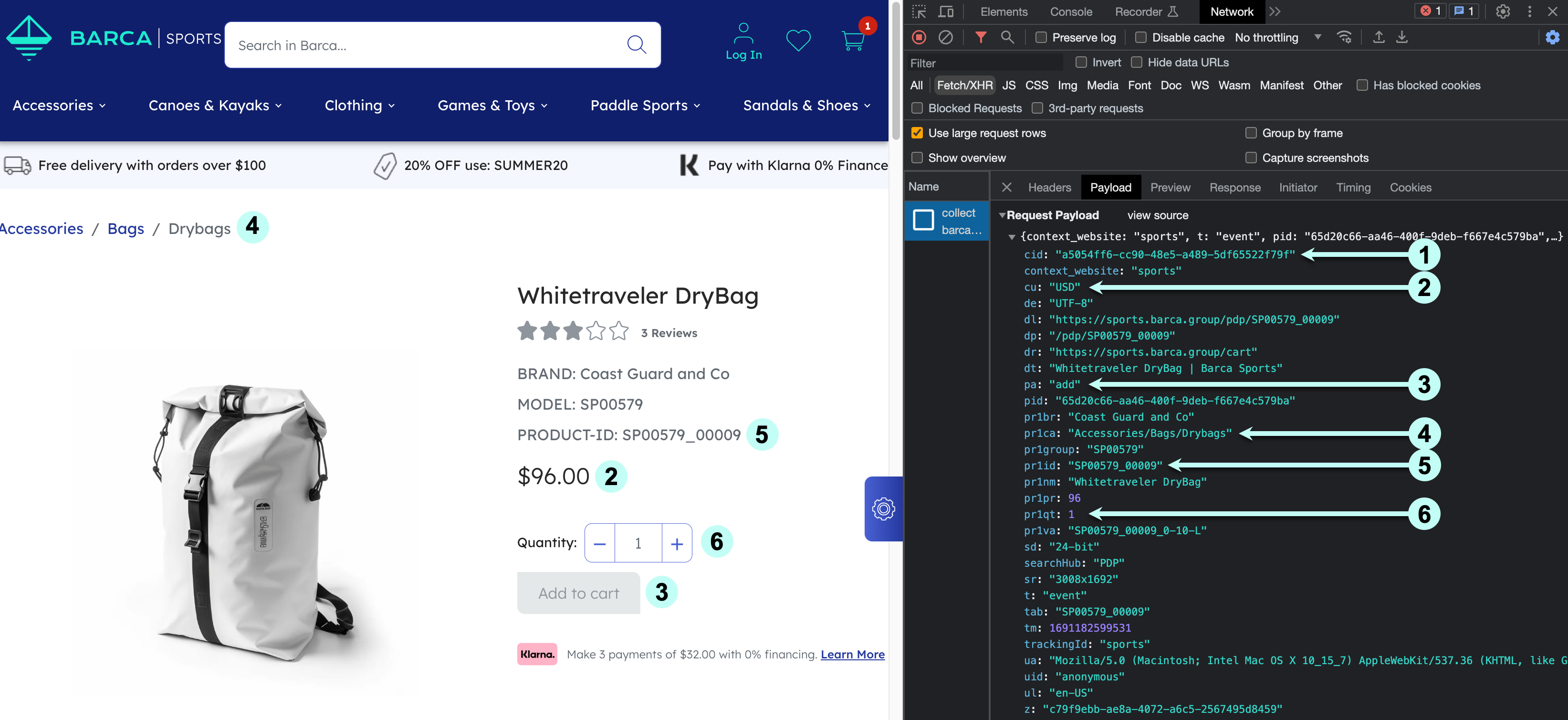Check Has blocked cookies checkbox
This screenshot has width=1568, height=720.
pyautogui.click(x=1362, y=85)
